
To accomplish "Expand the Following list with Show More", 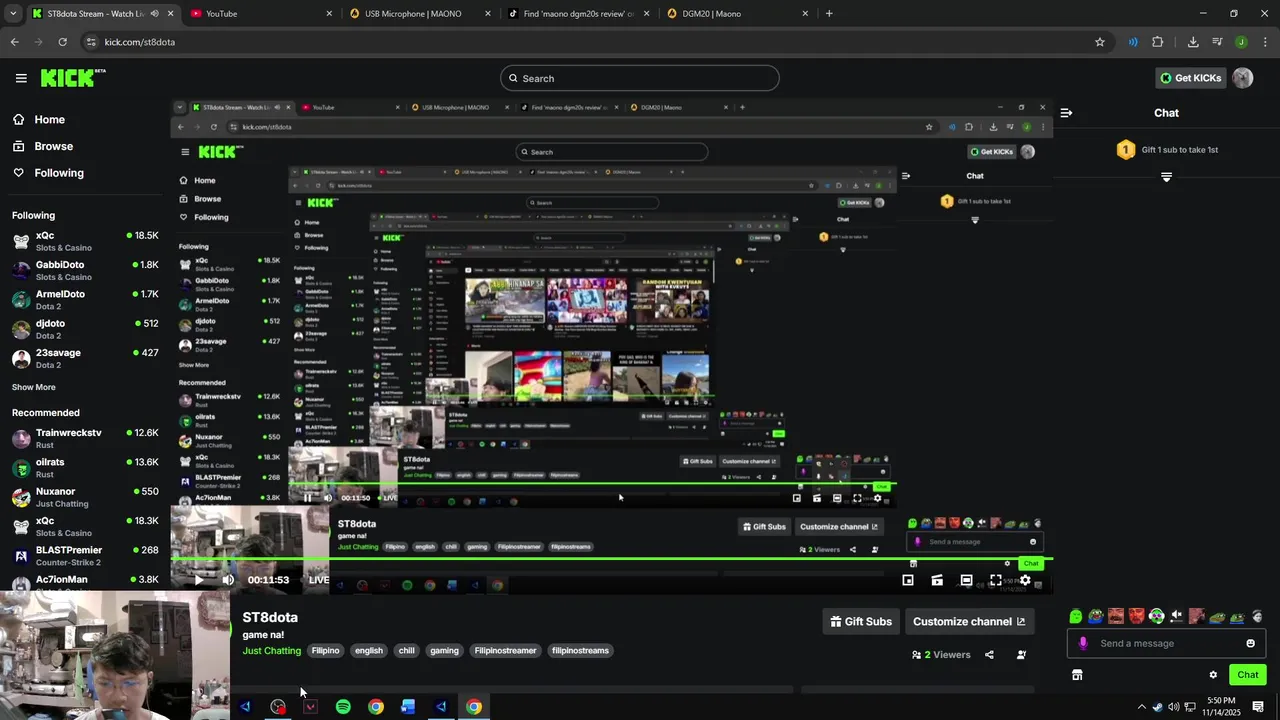I will [34, 387].
